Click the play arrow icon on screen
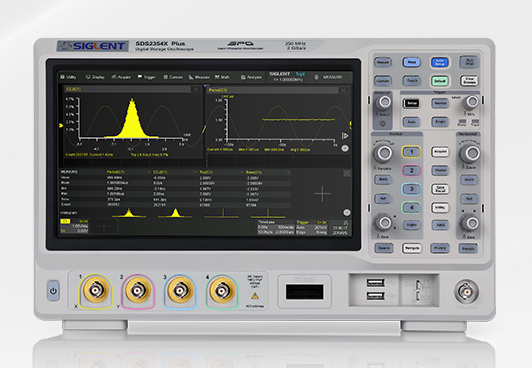The height and width of the screenshot is (368, 532). [x=345, y=136]
